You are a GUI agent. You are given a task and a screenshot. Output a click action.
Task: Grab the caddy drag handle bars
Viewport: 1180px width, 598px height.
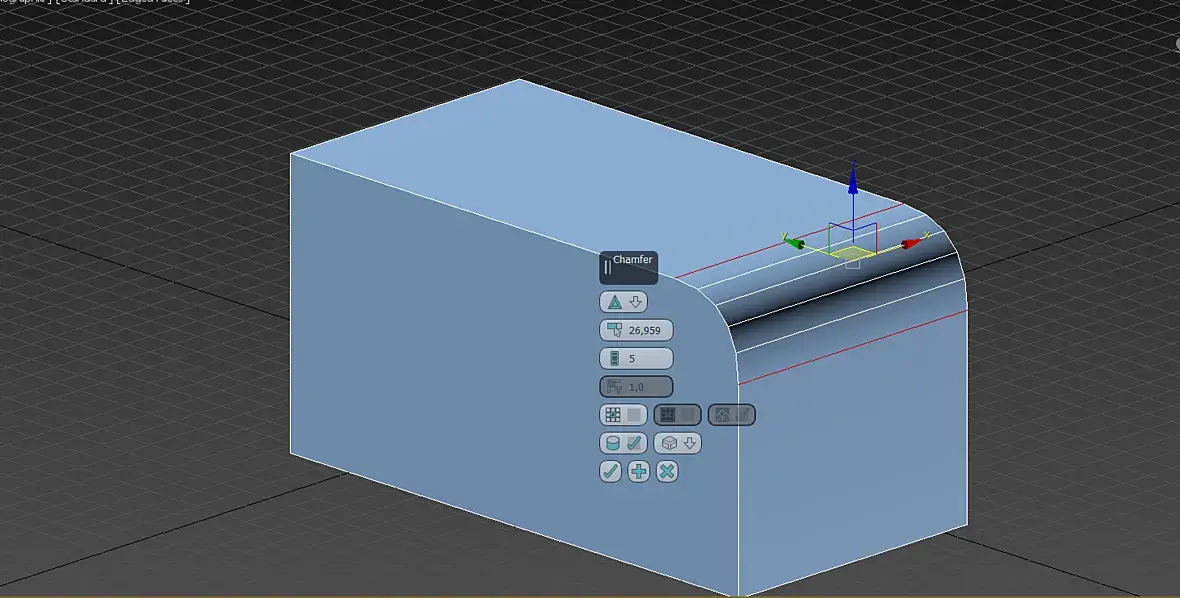coord(607,266)
